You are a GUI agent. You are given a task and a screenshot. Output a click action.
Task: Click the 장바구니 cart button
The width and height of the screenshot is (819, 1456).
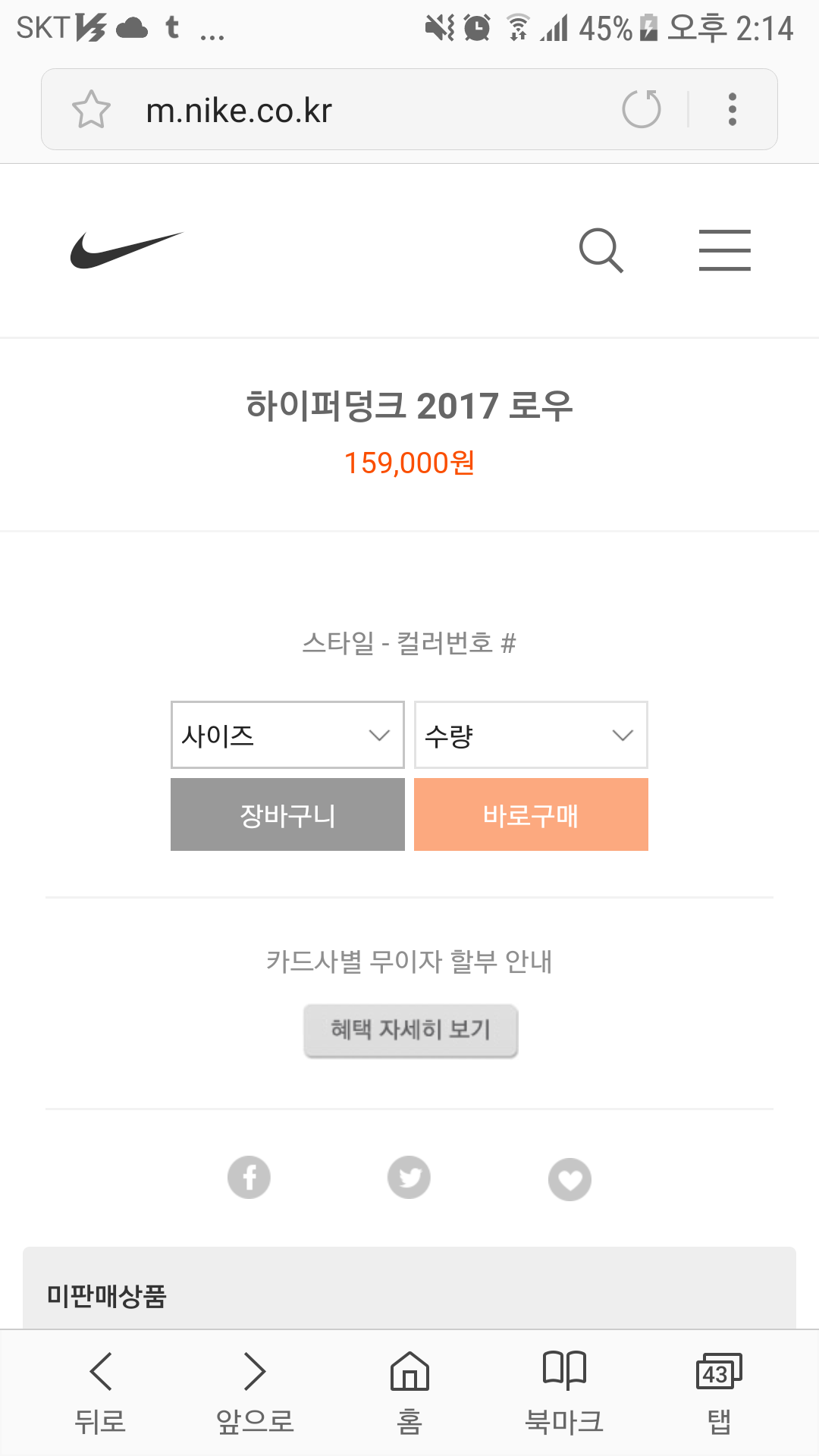pyautogui.click(x=287, y=814)
